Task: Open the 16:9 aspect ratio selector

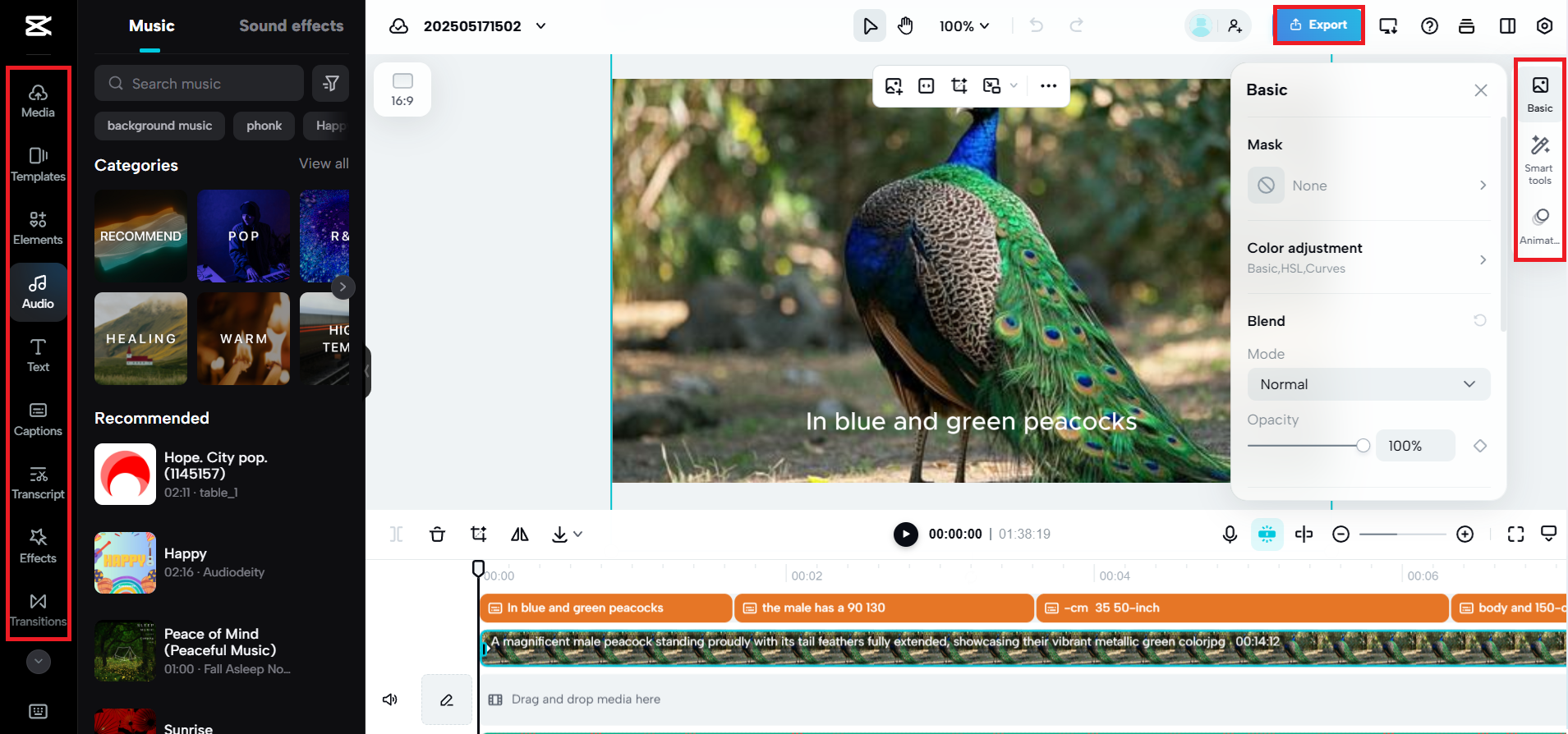Action: (x=402, y=89)
